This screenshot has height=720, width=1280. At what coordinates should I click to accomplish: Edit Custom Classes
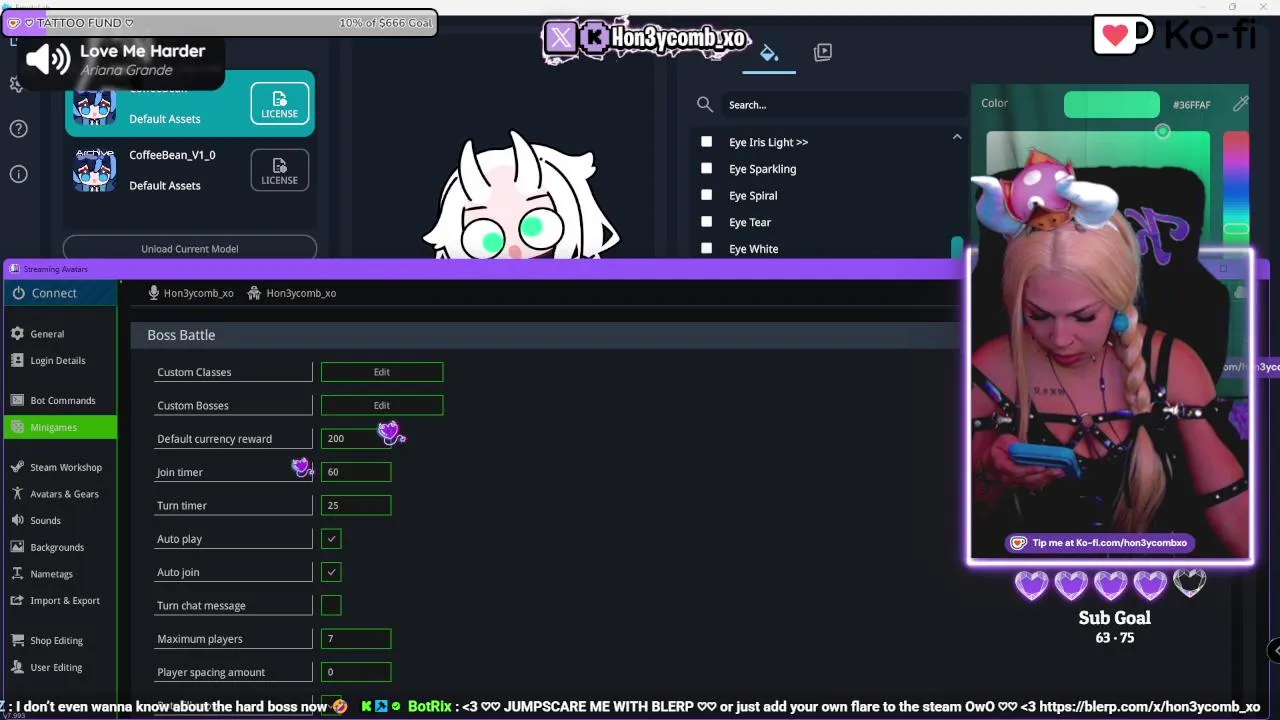382,372
